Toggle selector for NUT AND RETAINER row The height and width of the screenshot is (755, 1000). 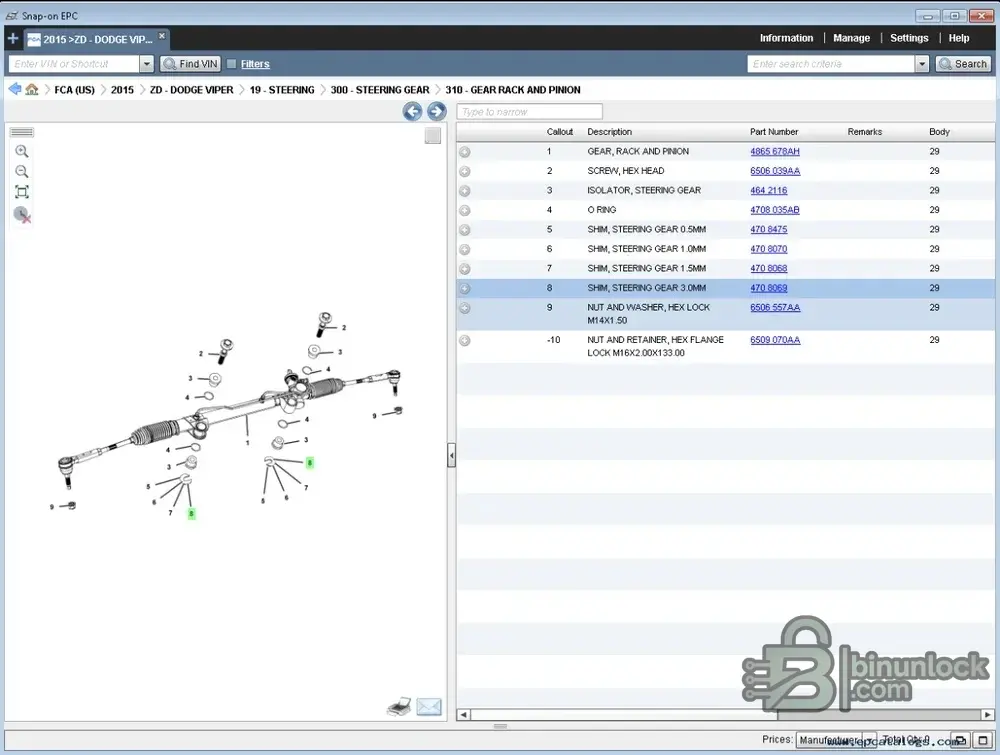click(x=465, y=341)
